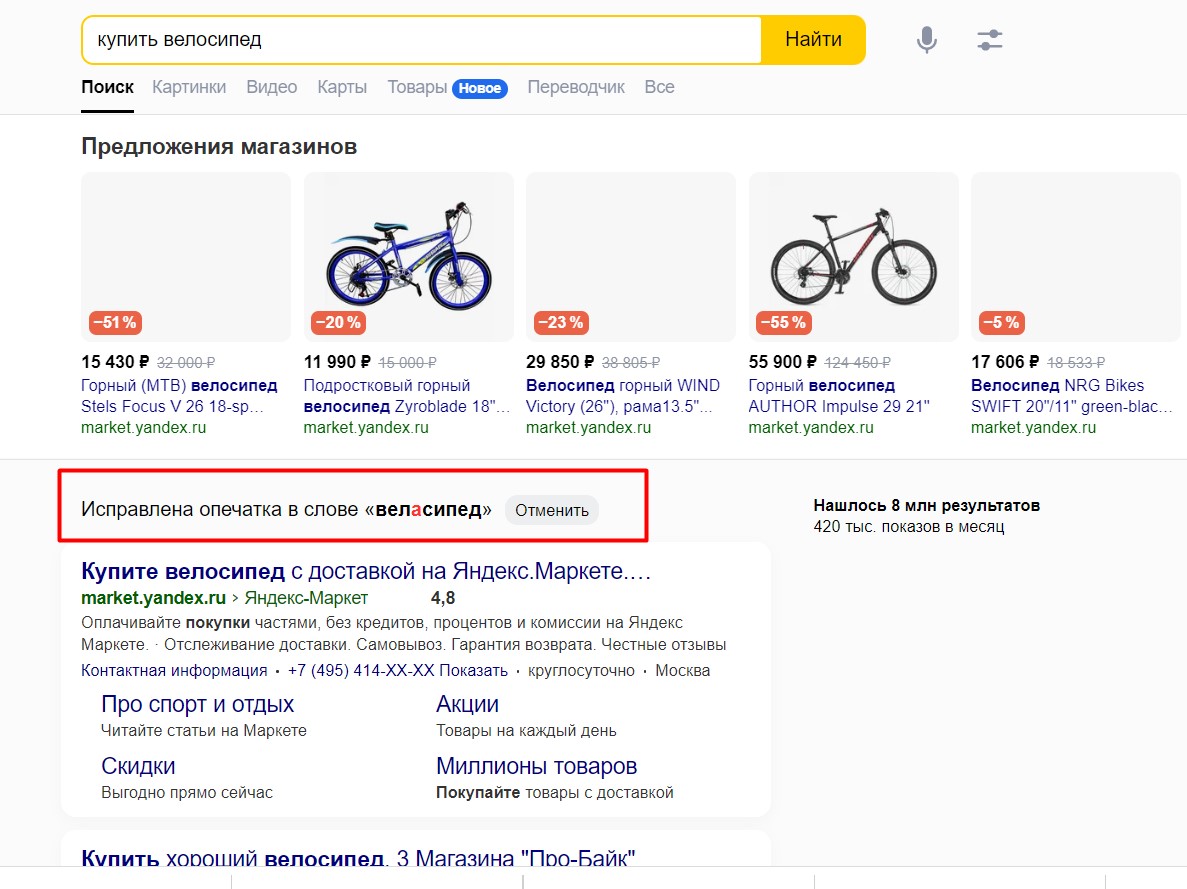The height and width of the screenshot is (889, 1187).
Task: Show the Все services tab
Action: [x=659, y=87]
